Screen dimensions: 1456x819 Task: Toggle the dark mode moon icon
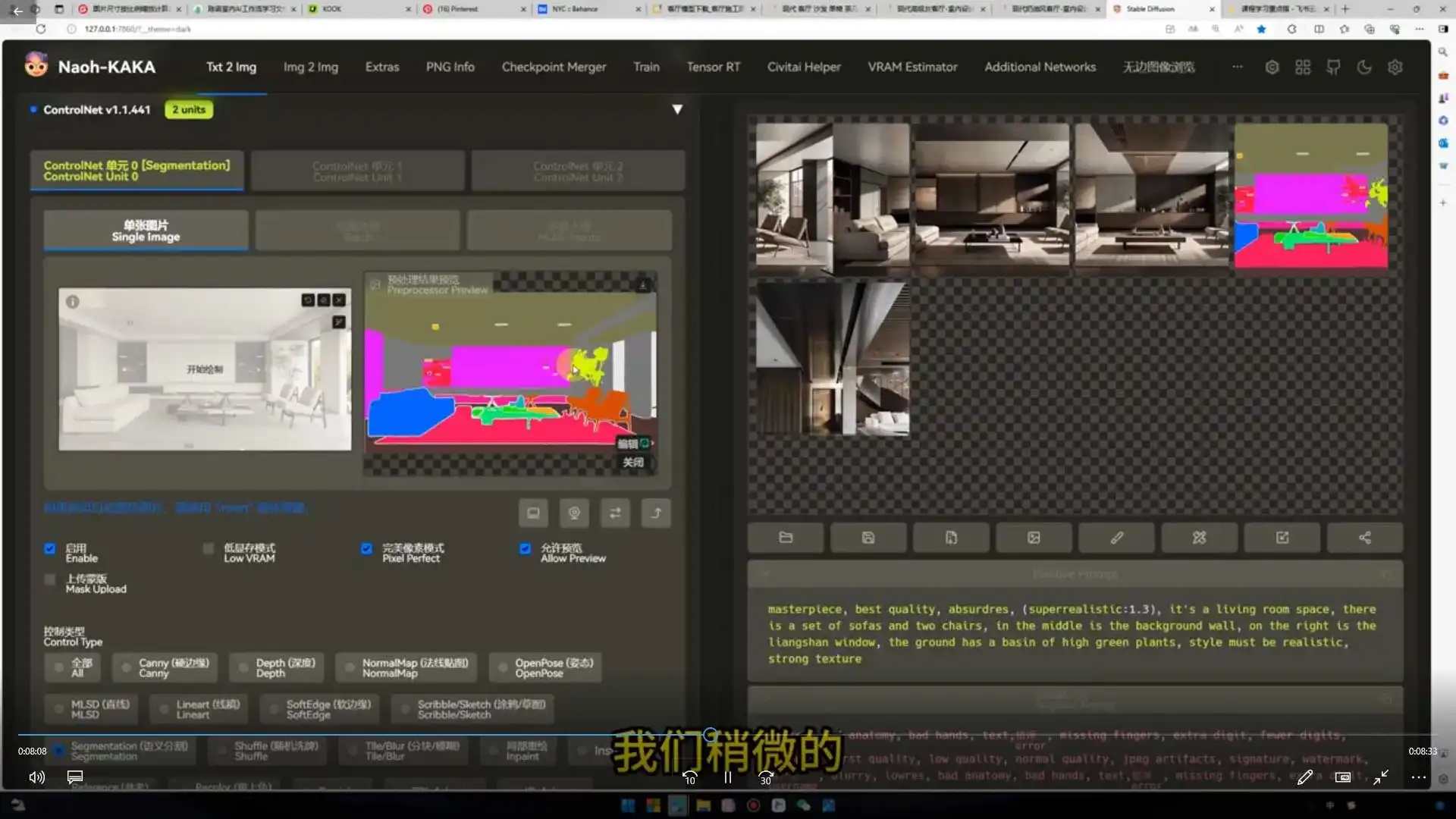(1363, 67)
